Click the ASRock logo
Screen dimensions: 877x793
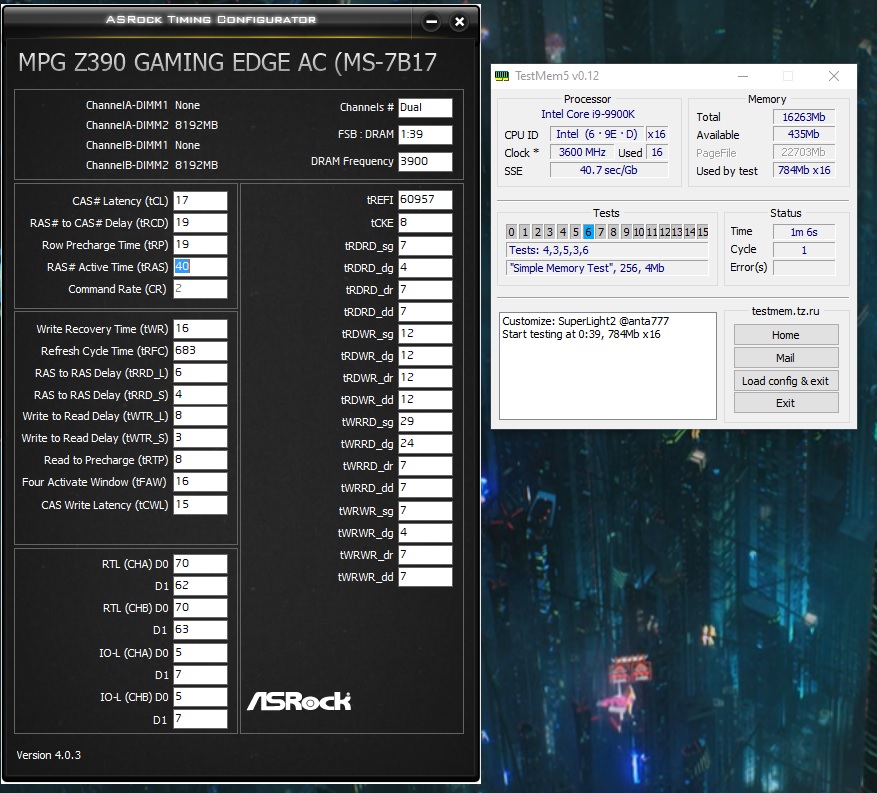coord(299,701)
